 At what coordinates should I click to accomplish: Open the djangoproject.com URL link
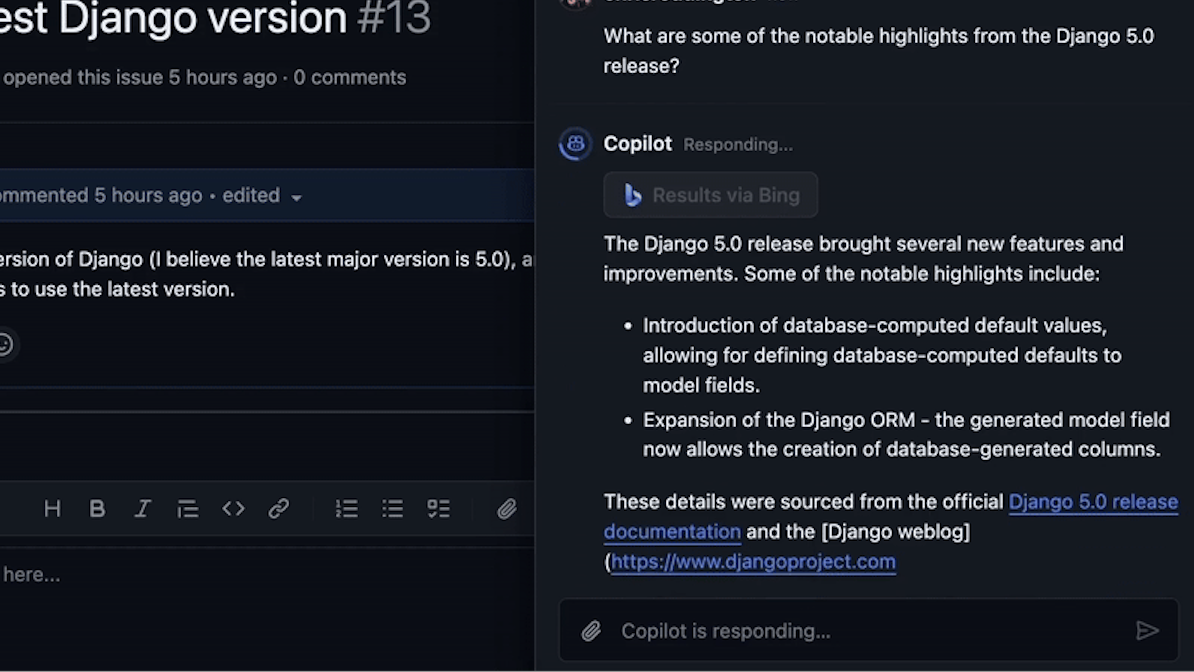(x=753, y=562)
